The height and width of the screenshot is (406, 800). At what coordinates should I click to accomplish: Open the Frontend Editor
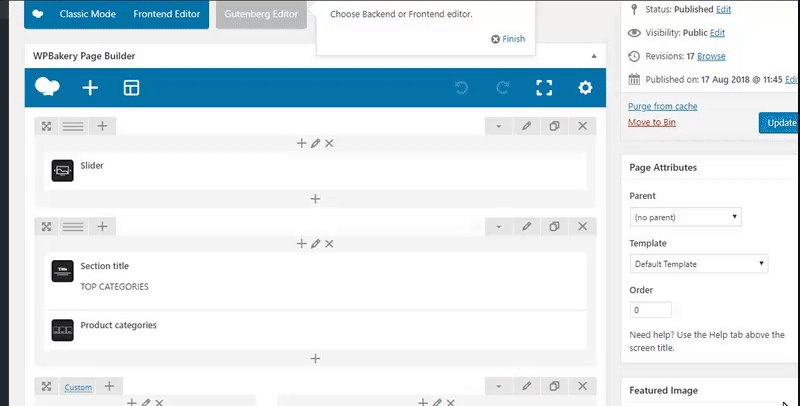pyautogui.click(x=167, y=14)
